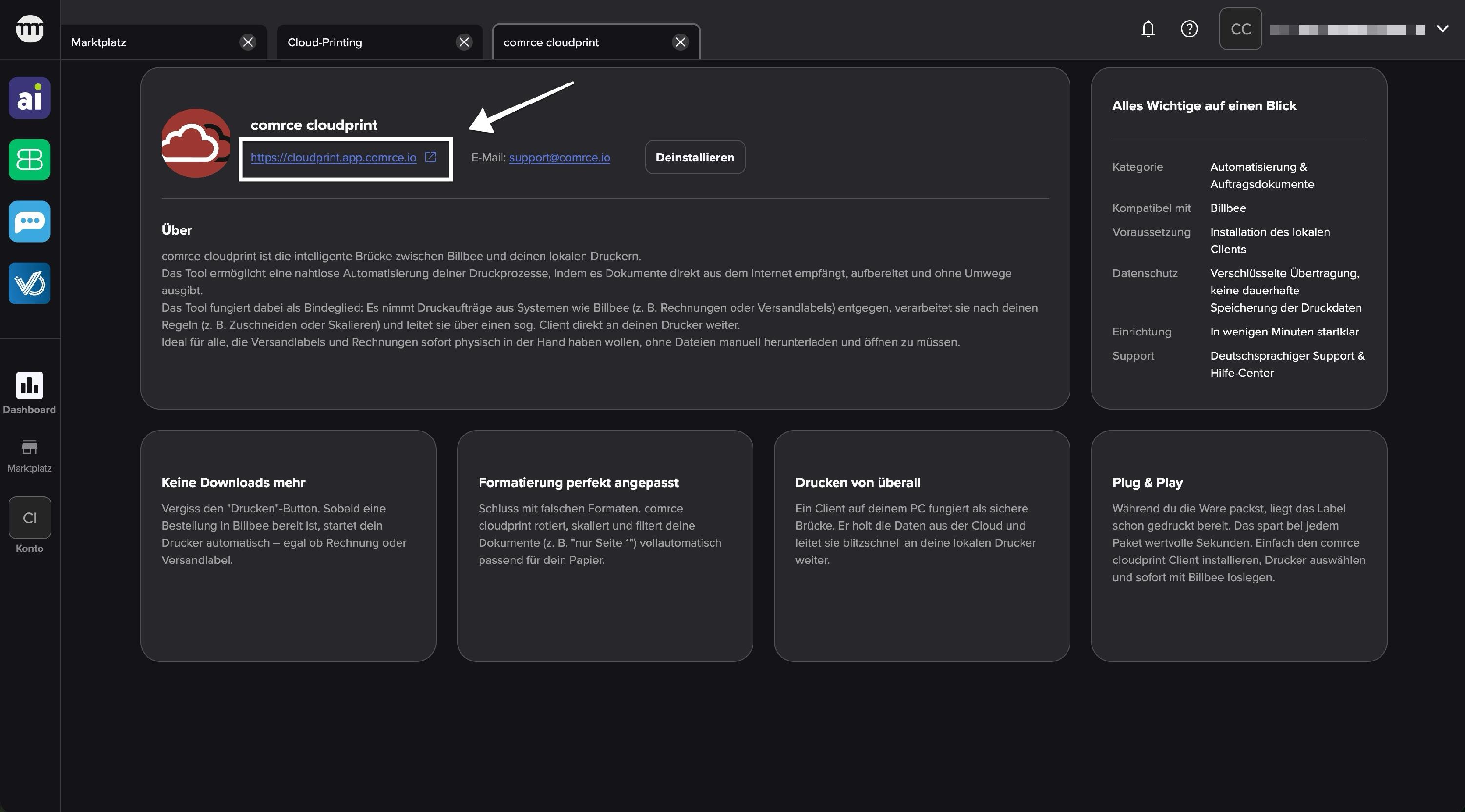Click the support@comrce.io email link
The width and height of the screenshot is (1465, 812).
click(559, 158)
